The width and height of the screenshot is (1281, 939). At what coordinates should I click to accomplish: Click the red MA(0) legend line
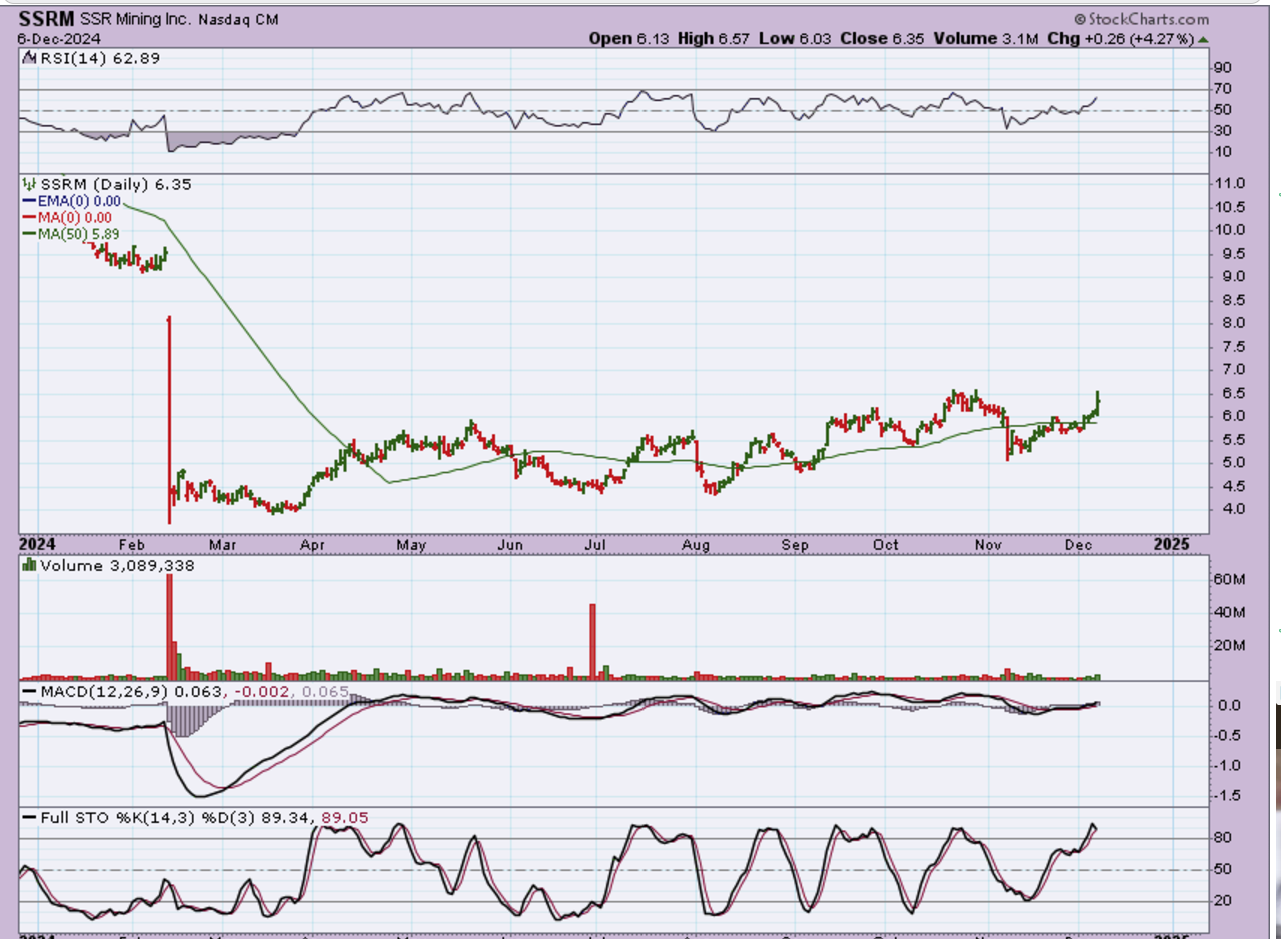click(x=28, y=217)
